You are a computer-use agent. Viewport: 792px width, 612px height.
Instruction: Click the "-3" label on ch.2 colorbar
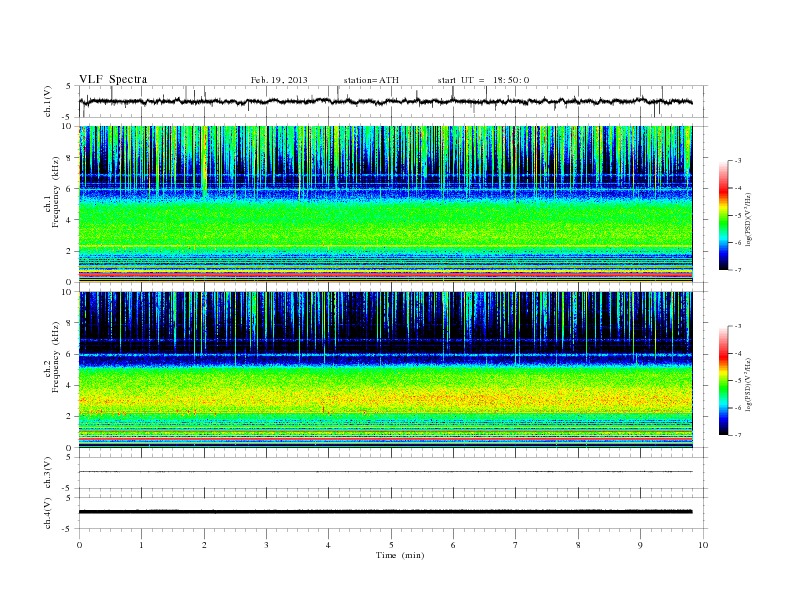click(738, 326)
